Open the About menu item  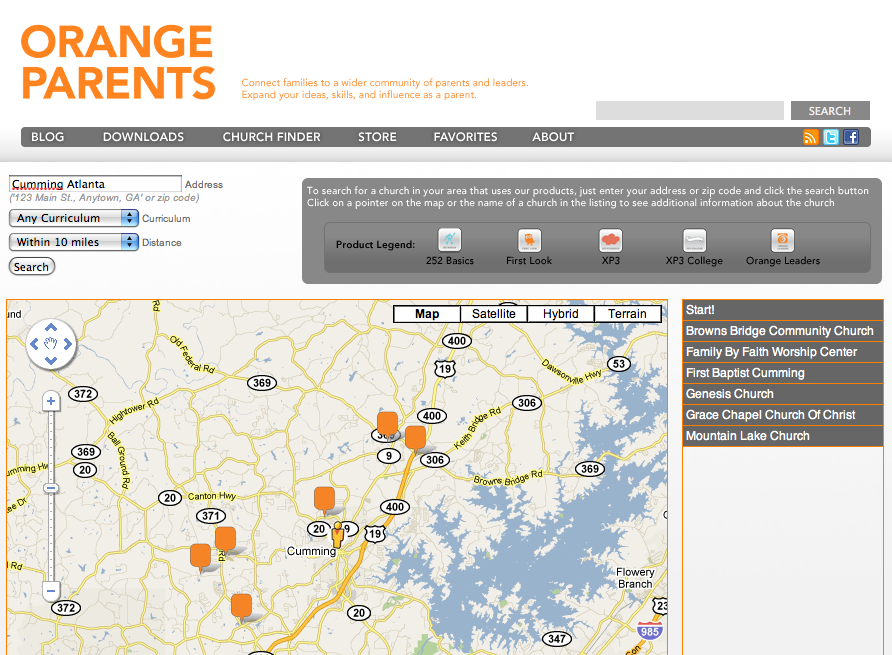(x=553, y=137)
